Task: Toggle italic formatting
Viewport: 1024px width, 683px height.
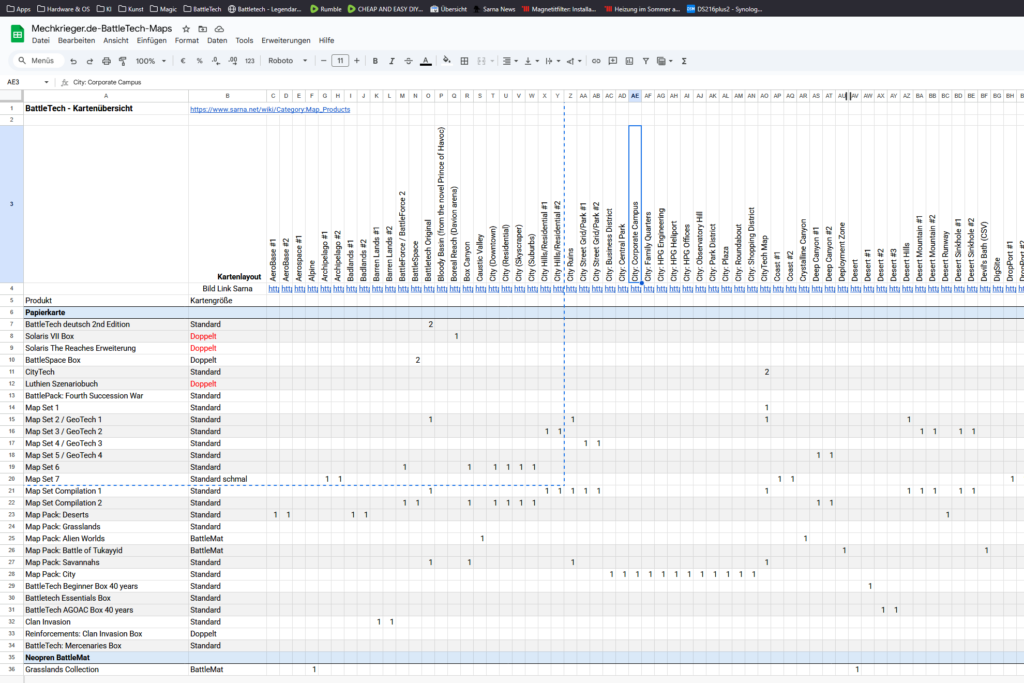Action: point(392,61)
